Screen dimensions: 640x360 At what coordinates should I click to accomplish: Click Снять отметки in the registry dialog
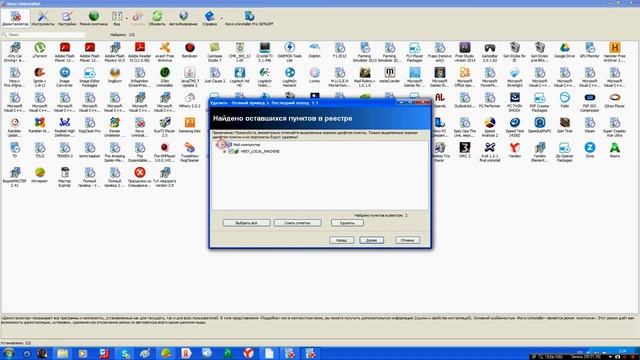click(x=298, y=223)
